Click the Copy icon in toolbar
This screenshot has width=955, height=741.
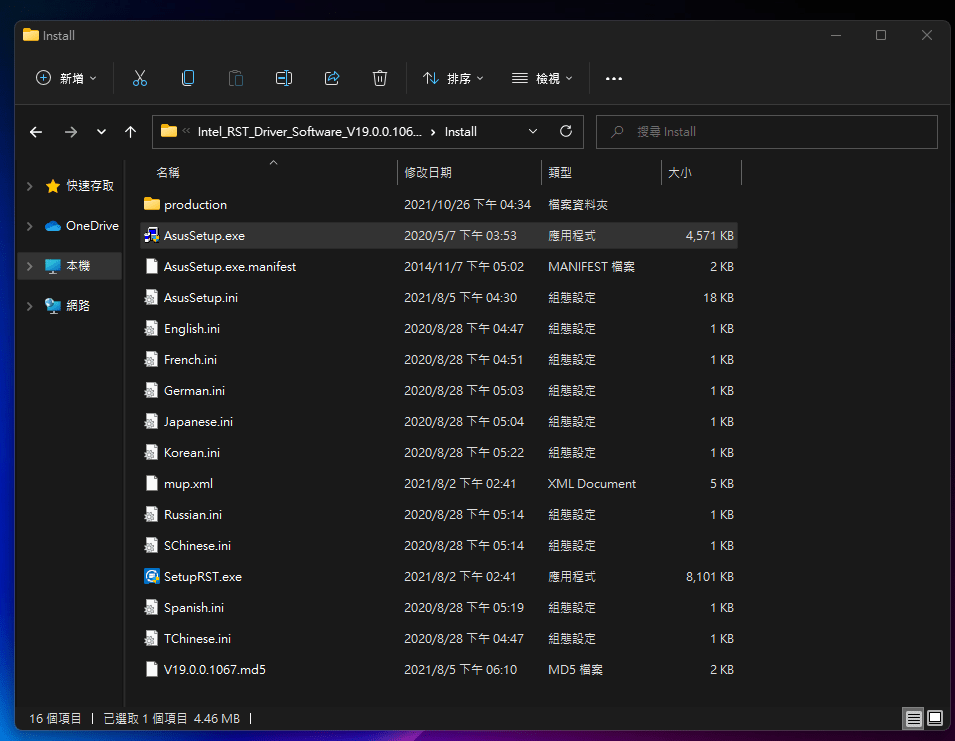coord(188,78)
